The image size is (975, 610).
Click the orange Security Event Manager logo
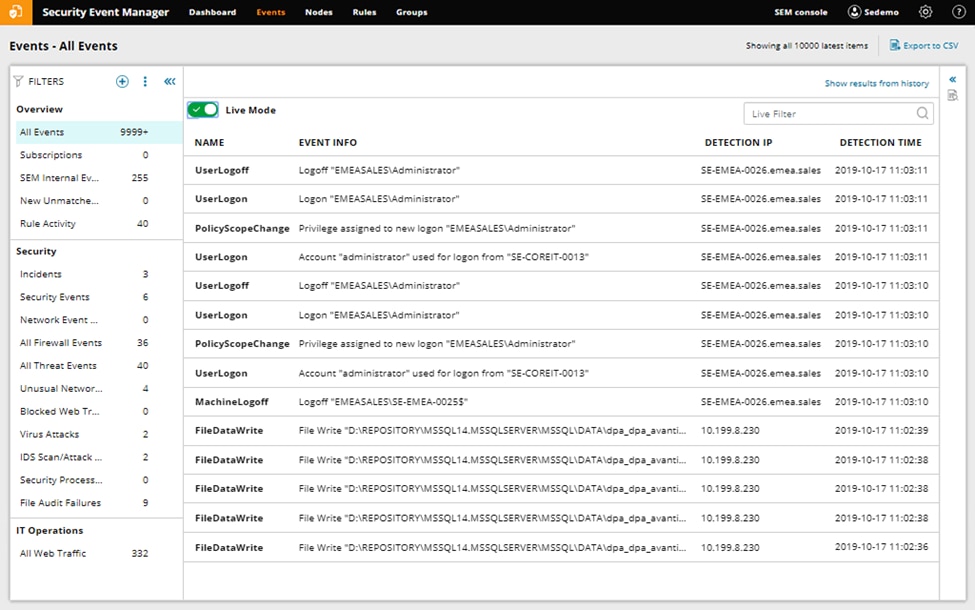[x=16, y=12]
